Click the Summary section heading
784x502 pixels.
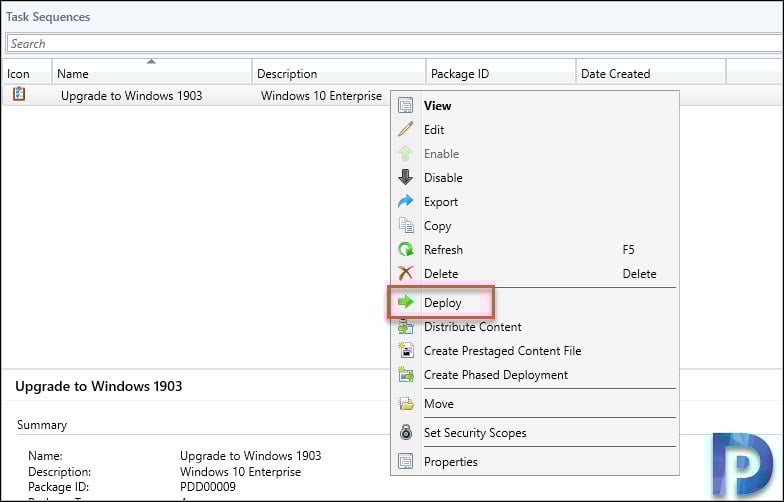click(42, 425)
